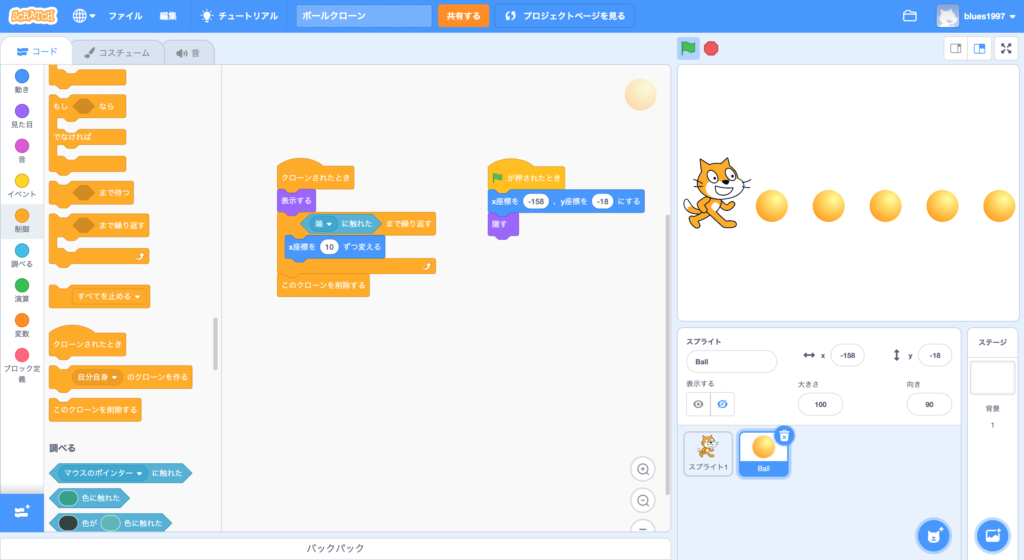Screen dimensions: 1024x560
Task: Open the 編集 menu
Action: click(168, 16)
